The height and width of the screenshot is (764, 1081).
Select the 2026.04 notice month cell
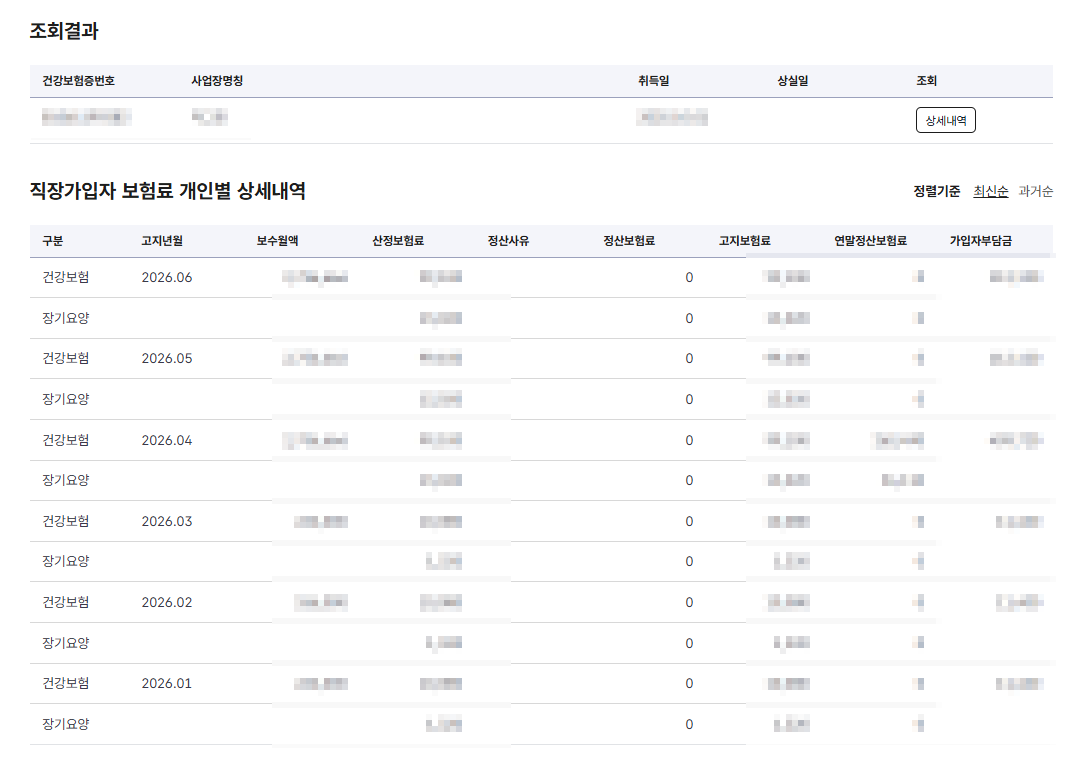click(x=167, y=440)
